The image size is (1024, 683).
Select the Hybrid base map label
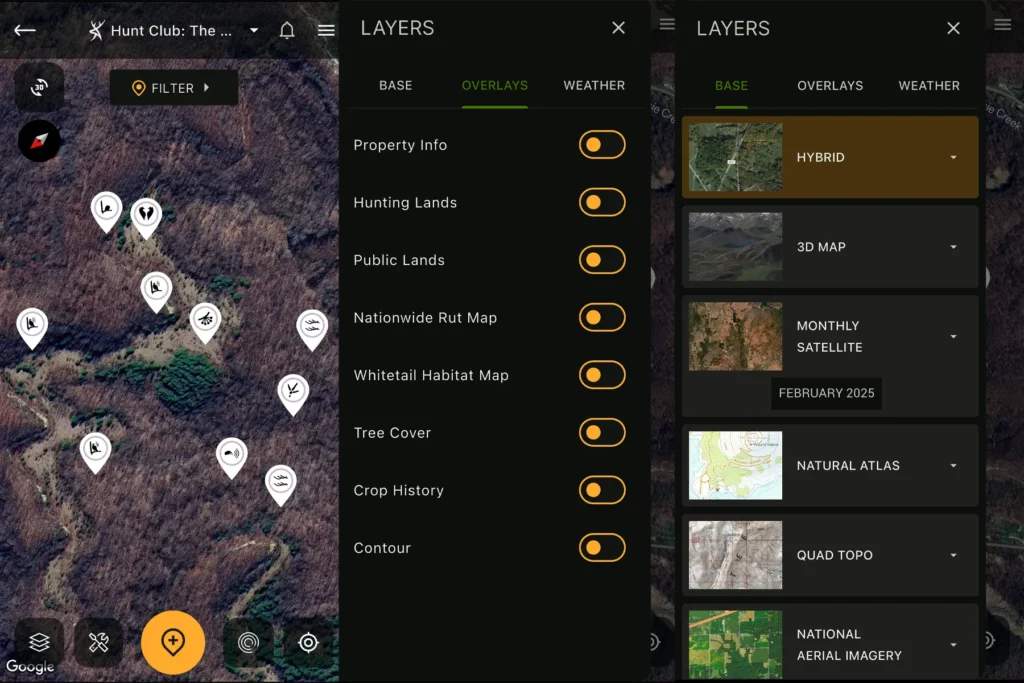click(x=820, y=157)
